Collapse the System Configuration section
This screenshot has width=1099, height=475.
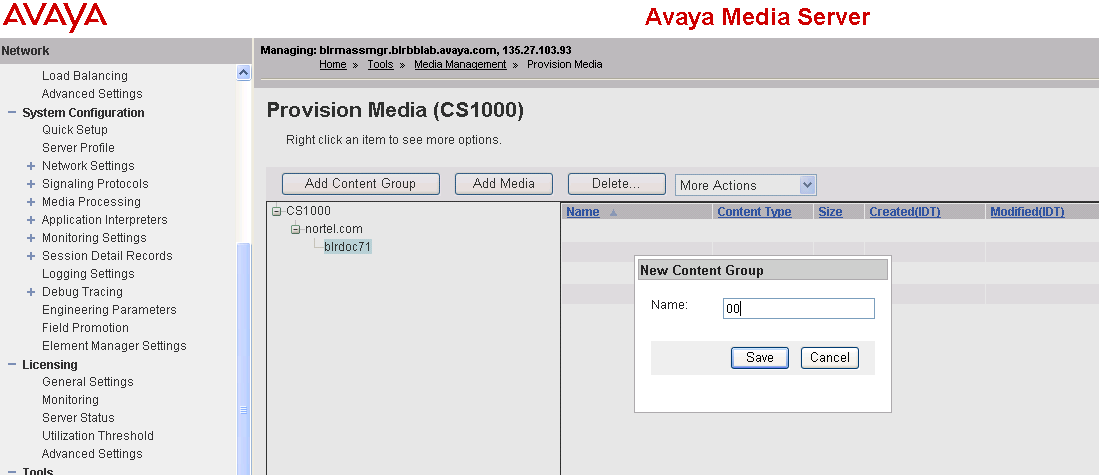[12, 112]
